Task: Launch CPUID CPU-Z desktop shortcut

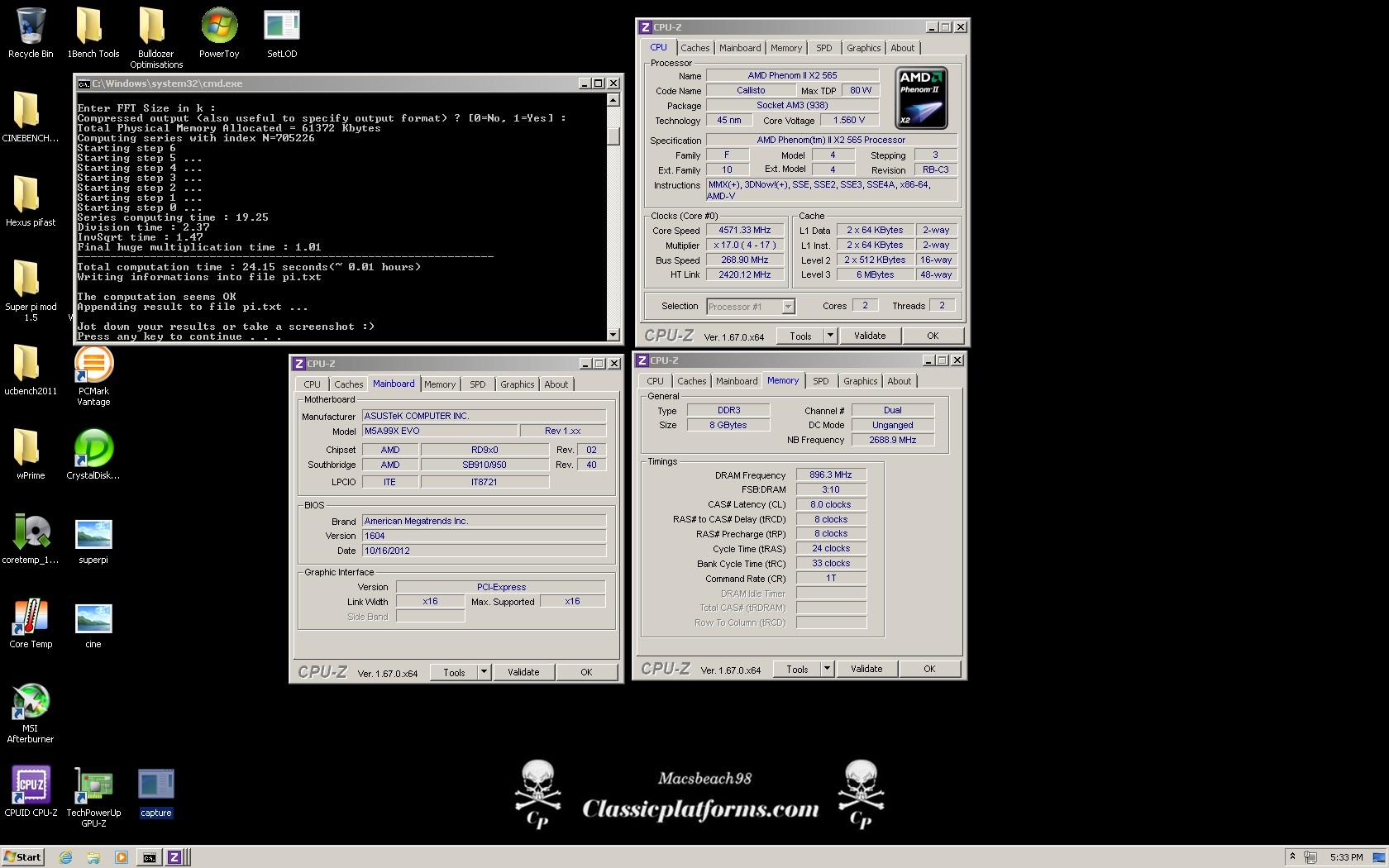Action: tap(31, 791)
